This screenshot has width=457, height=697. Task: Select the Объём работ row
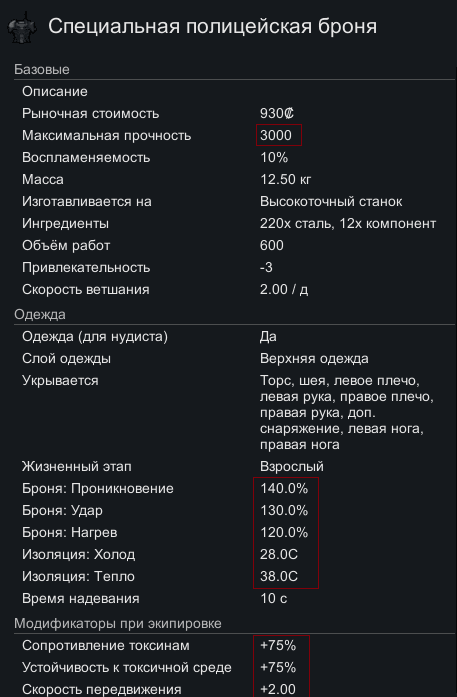(234, 245)
